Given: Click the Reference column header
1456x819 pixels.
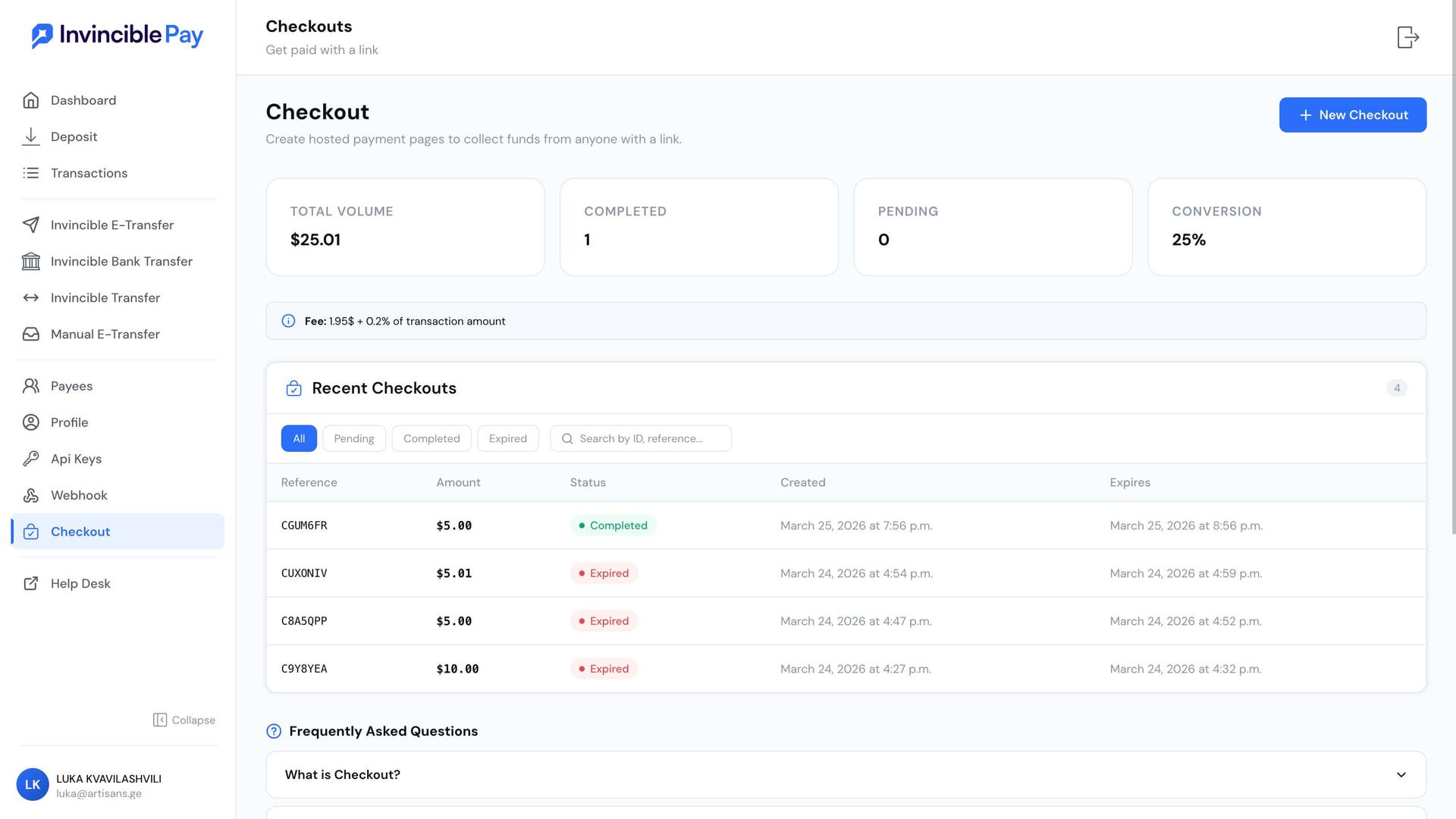Looking at the screenshot, I should tap(309, 482).
